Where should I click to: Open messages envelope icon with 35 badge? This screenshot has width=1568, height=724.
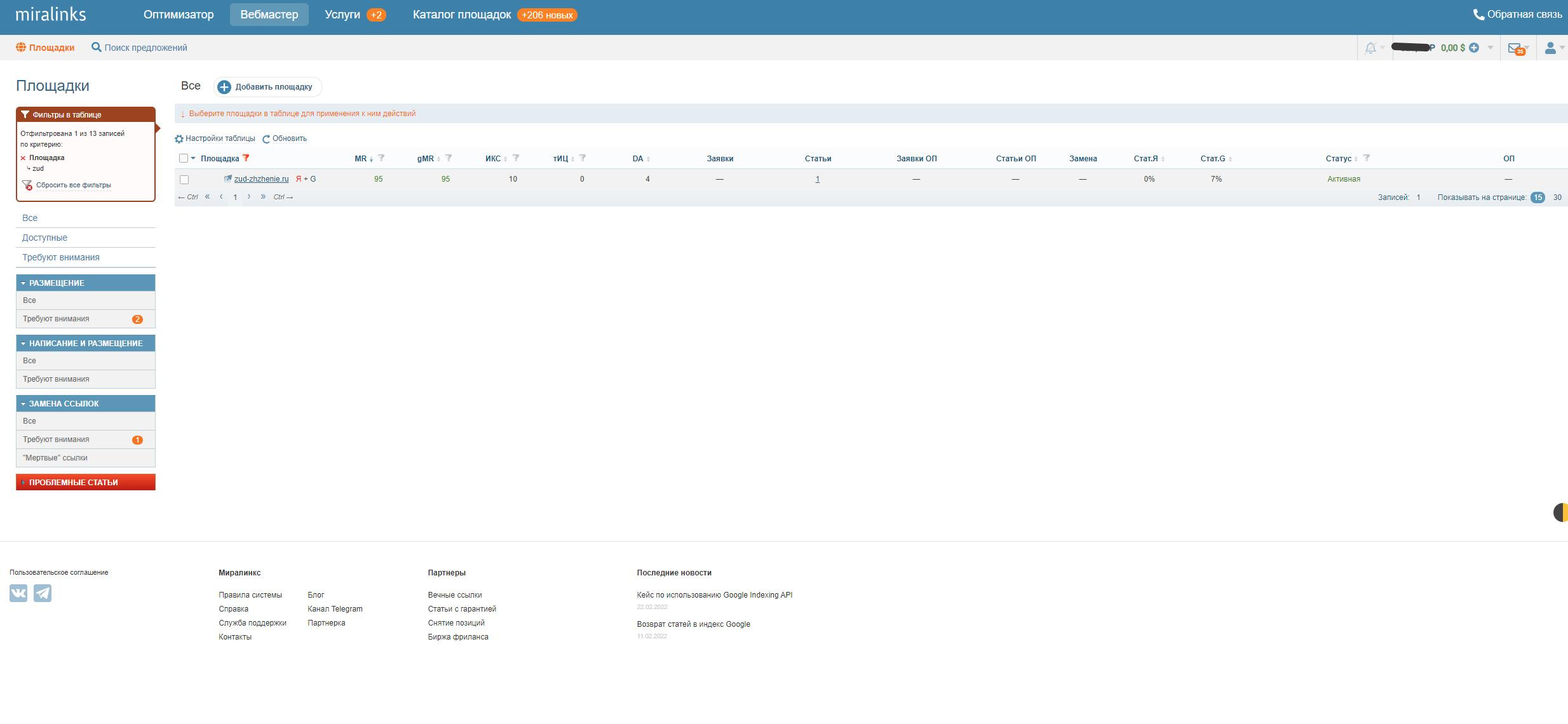click(1515, 48)
